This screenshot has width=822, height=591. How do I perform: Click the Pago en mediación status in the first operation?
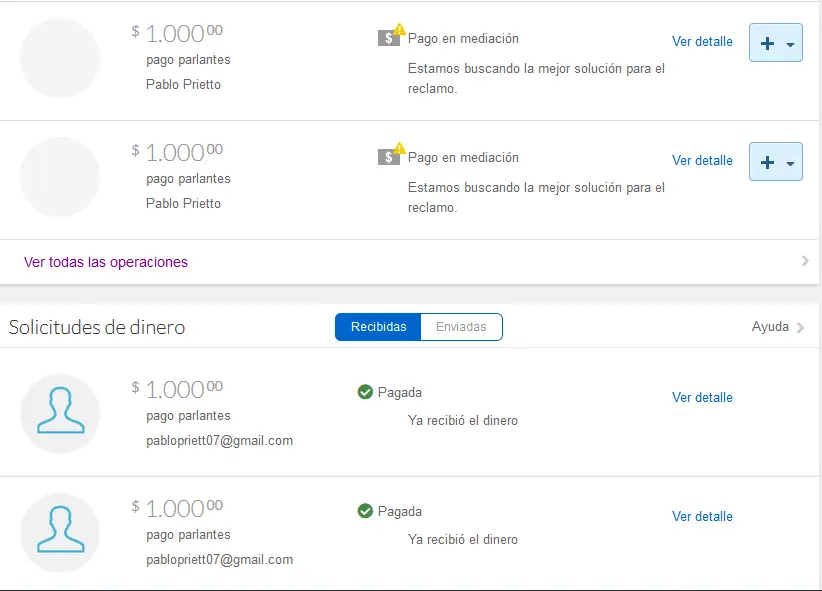click(x=463, y=39)
